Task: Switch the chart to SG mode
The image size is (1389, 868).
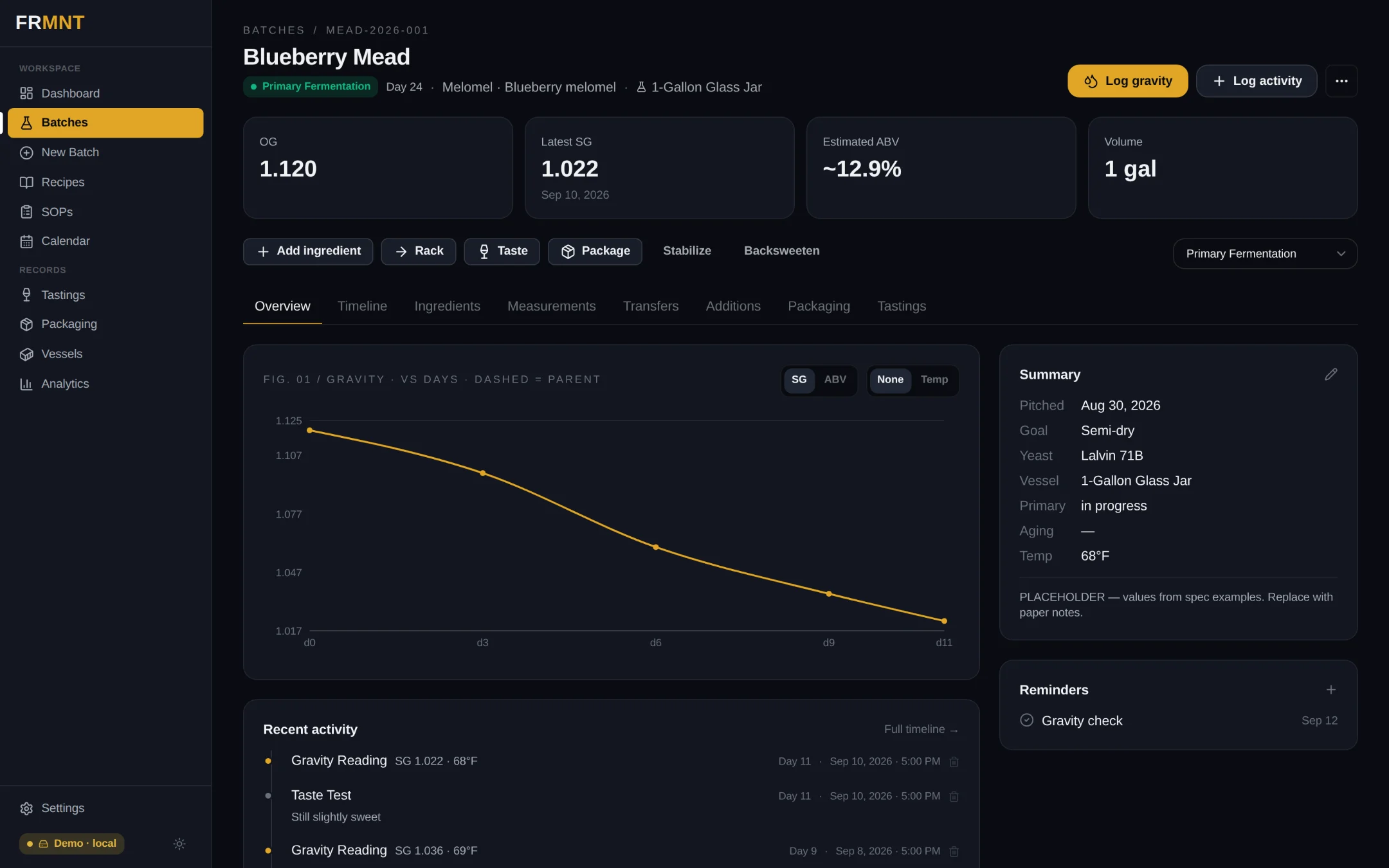Action: (799, 380)
